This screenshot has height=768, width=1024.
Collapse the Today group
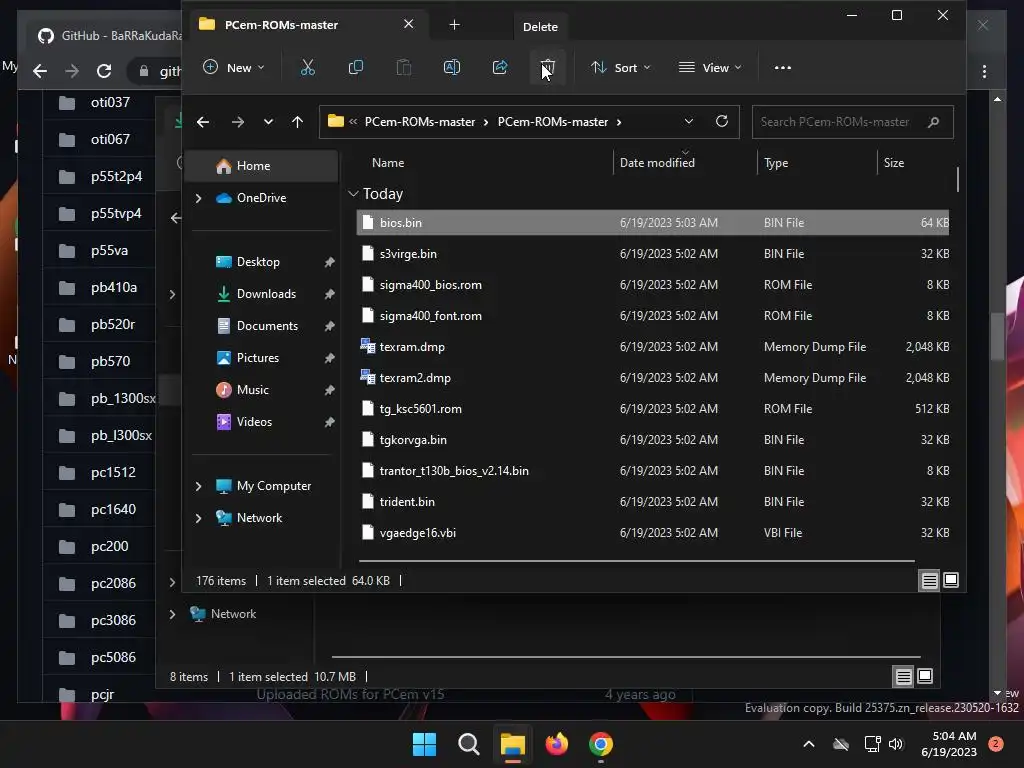pyautogui.click(x=353, y=193)
